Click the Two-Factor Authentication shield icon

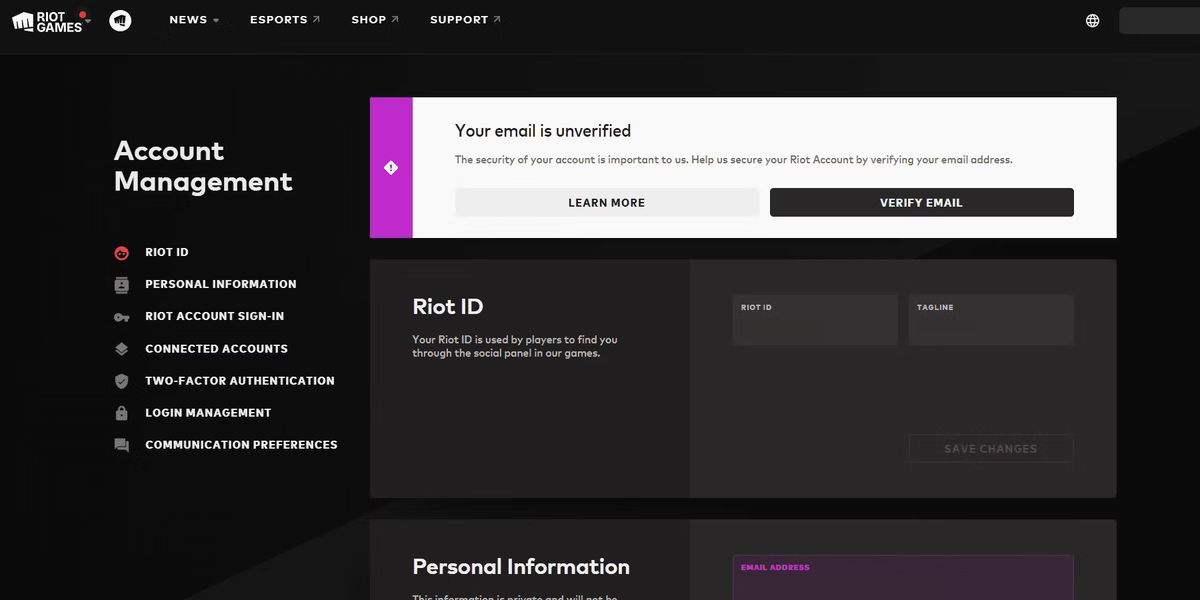(x=122, y=381)
